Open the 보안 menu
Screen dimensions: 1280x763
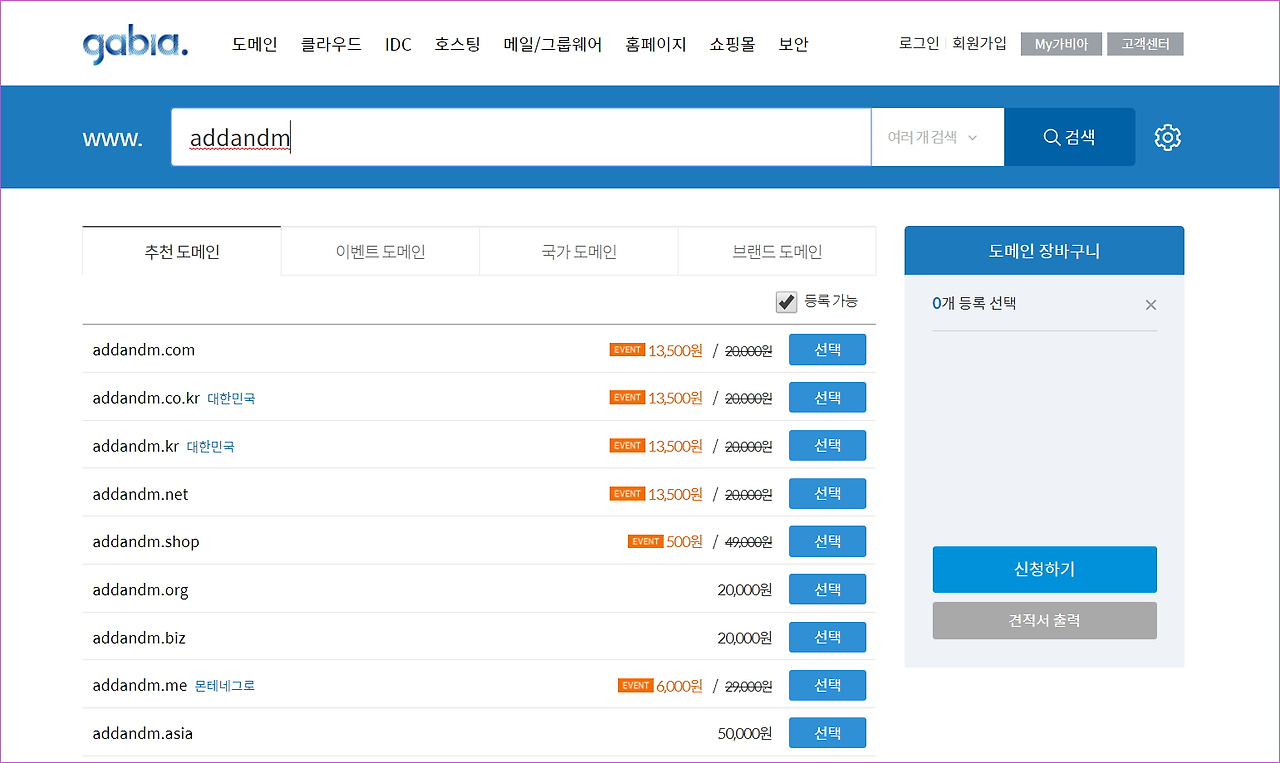793,44
